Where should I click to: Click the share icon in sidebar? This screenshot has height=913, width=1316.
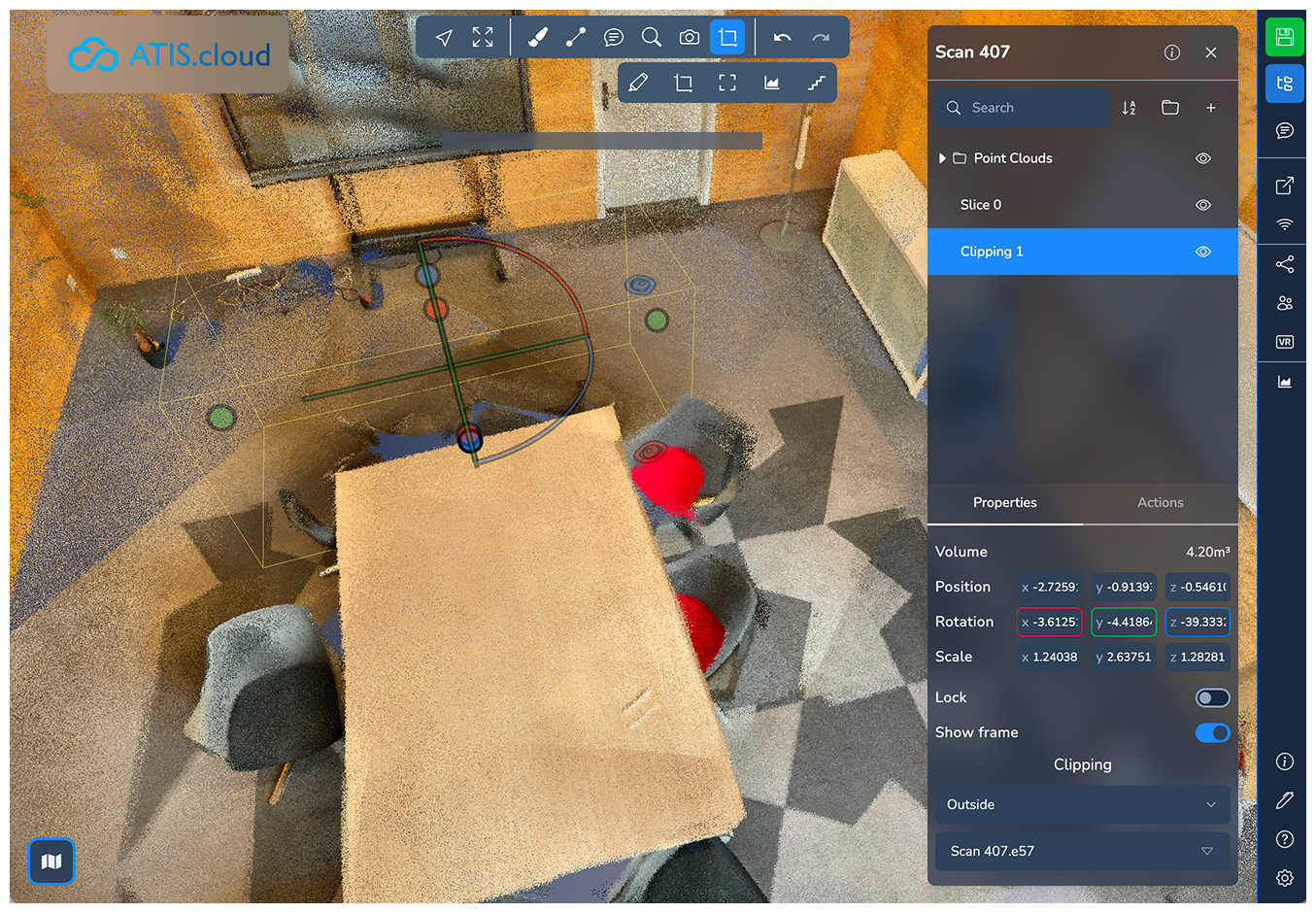(x=1285, y=264)
